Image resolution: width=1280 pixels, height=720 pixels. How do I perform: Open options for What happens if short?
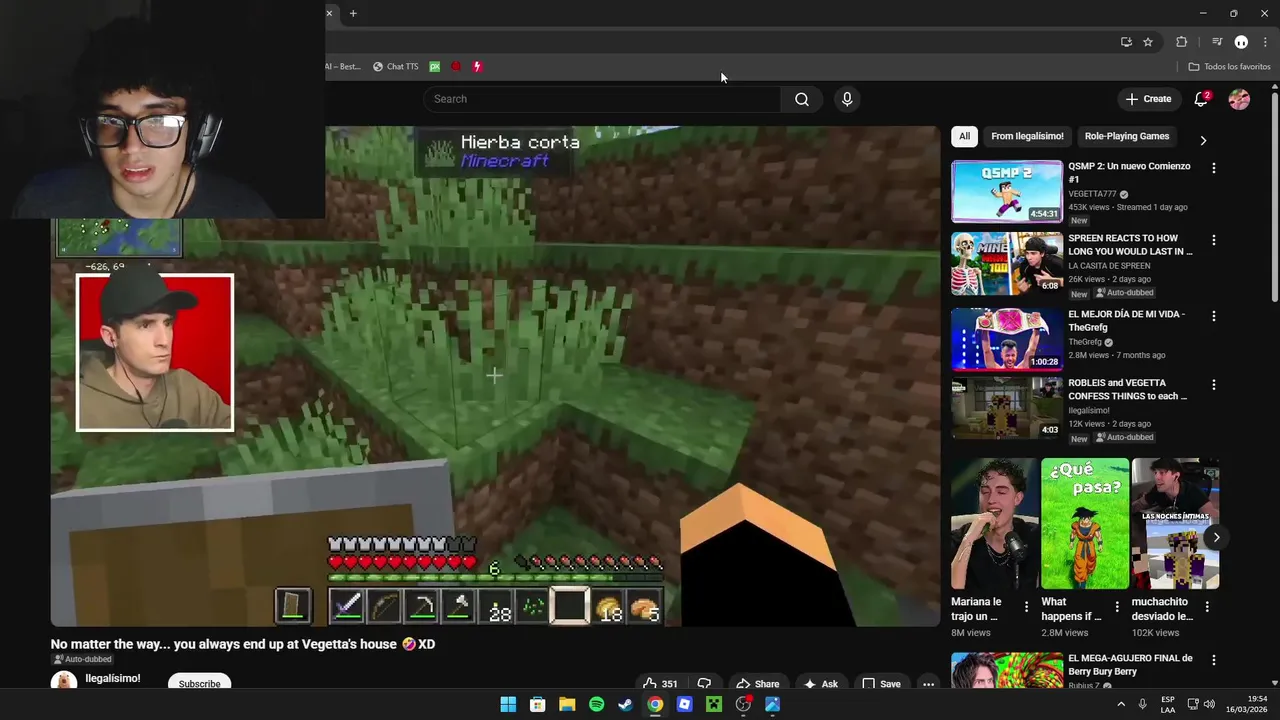1116,606
